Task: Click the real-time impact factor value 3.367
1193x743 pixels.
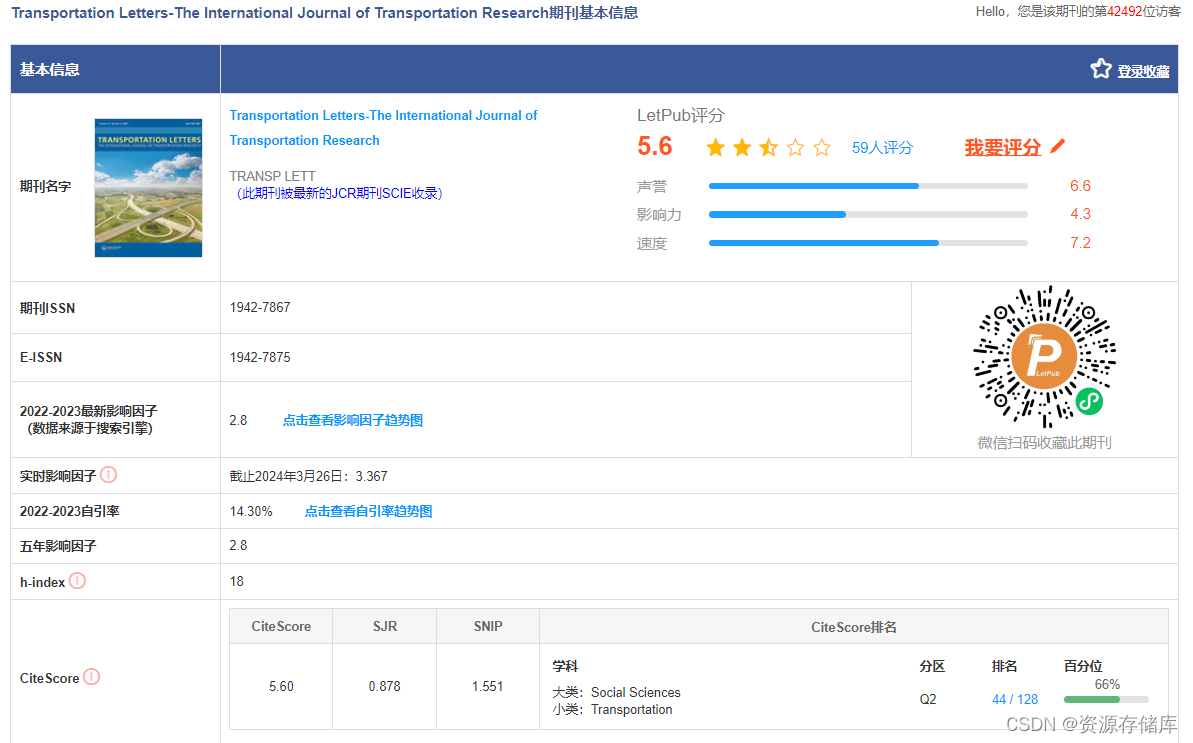Action: (x=371, y=476)
